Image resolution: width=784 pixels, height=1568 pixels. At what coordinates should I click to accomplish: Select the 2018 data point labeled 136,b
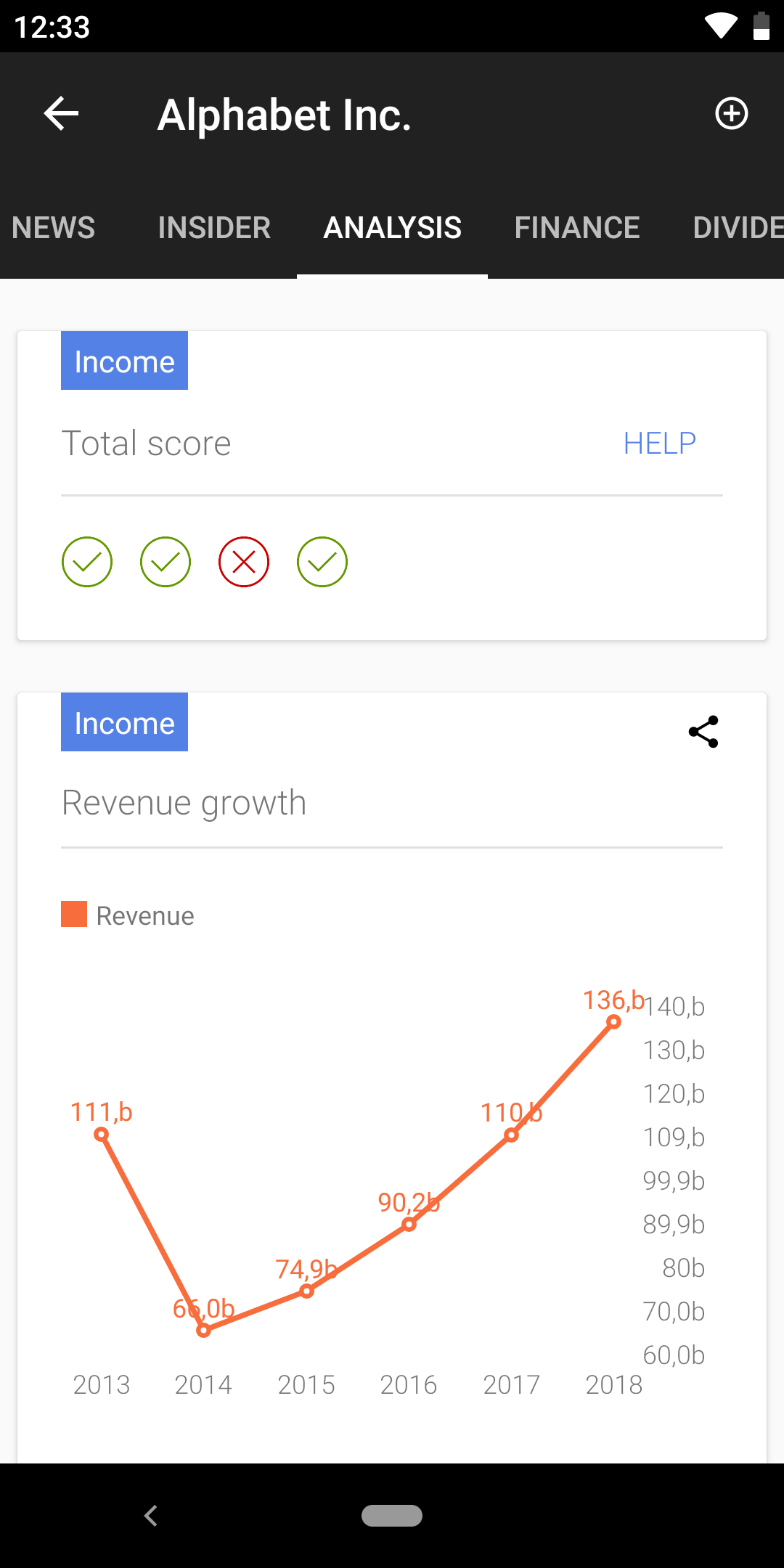pyautogui.click(x=614, y=1022)
